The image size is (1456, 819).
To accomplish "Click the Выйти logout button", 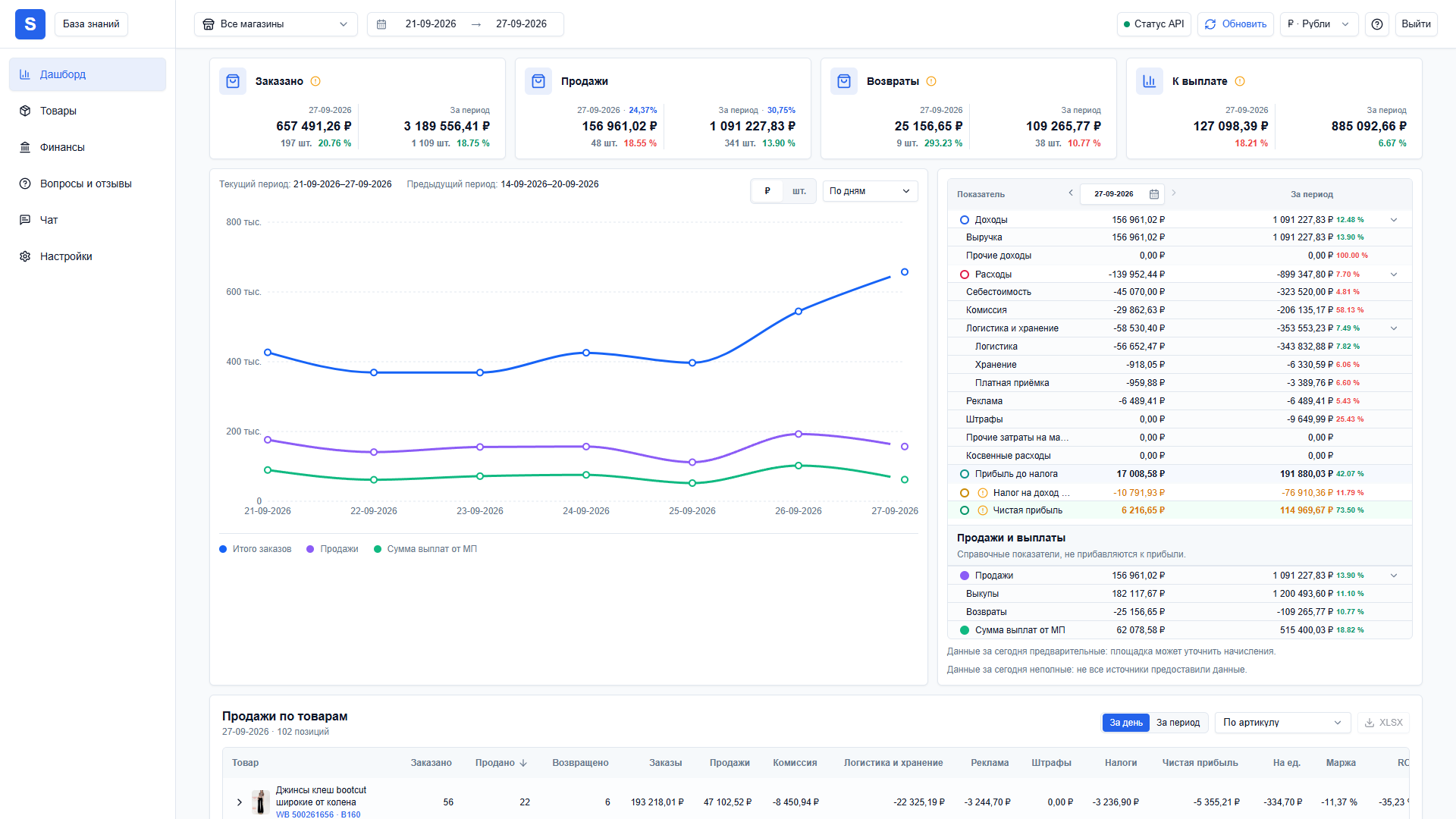I will 1416,24.
